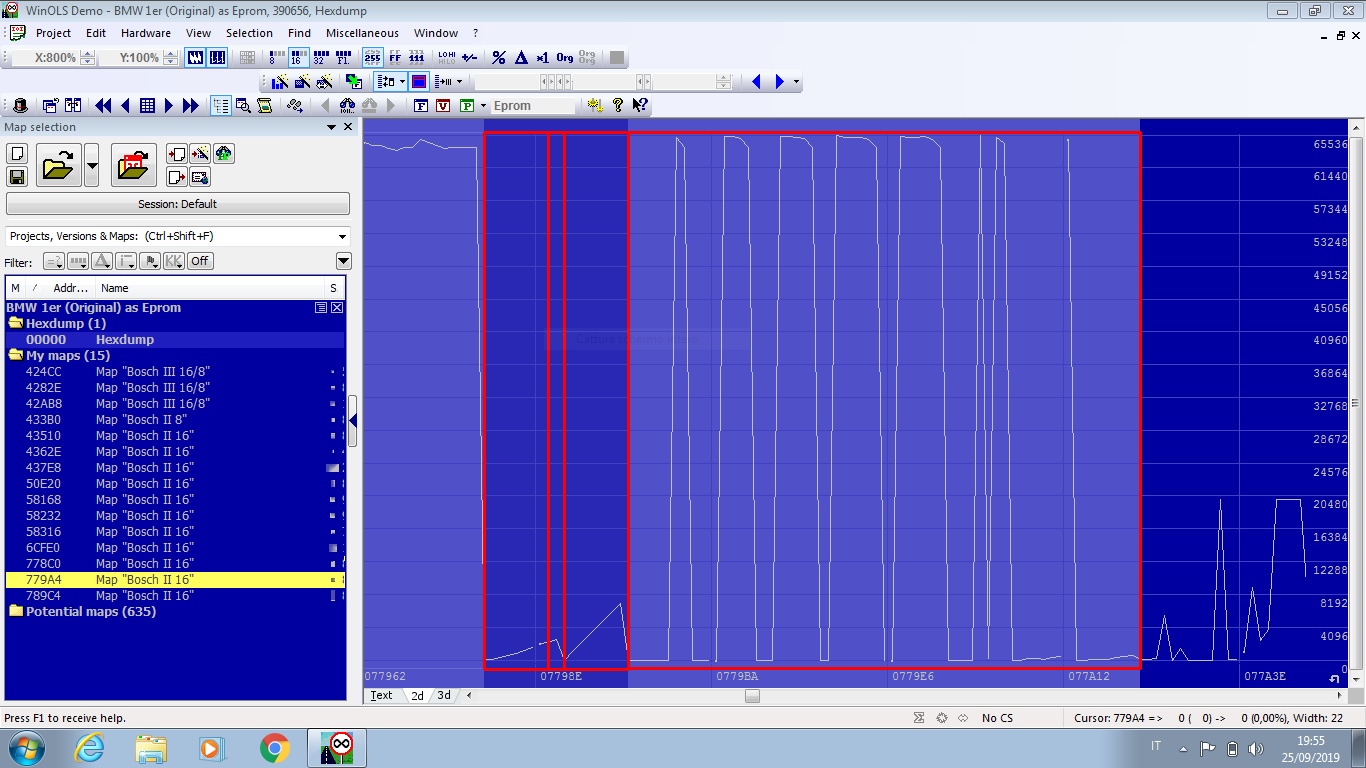Click the binoculars search icon in toolbar
1366x768 pixels.
tap(346, 106)
